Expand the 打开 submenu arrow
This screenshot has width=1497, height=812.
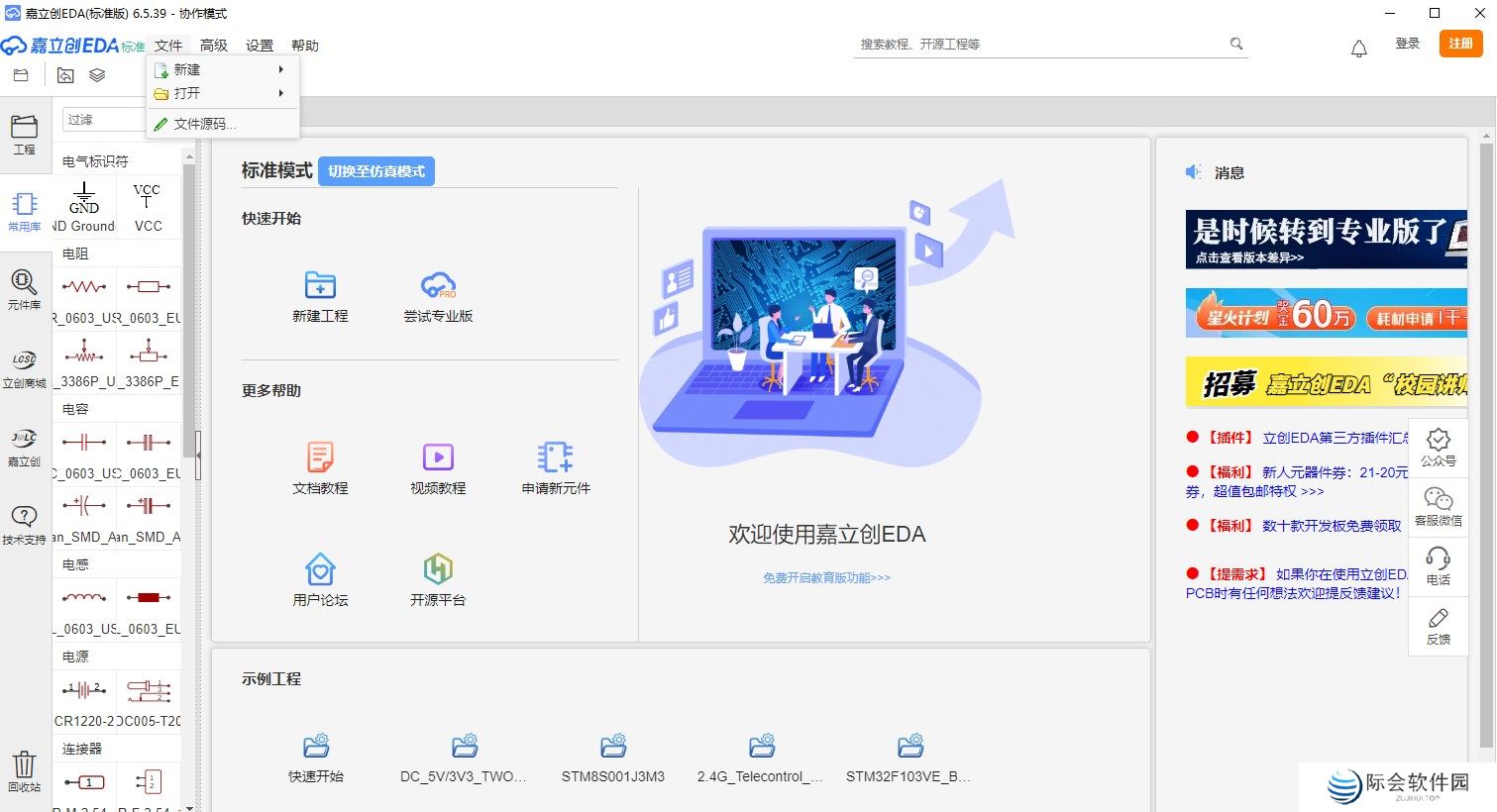tap(281, 94)
